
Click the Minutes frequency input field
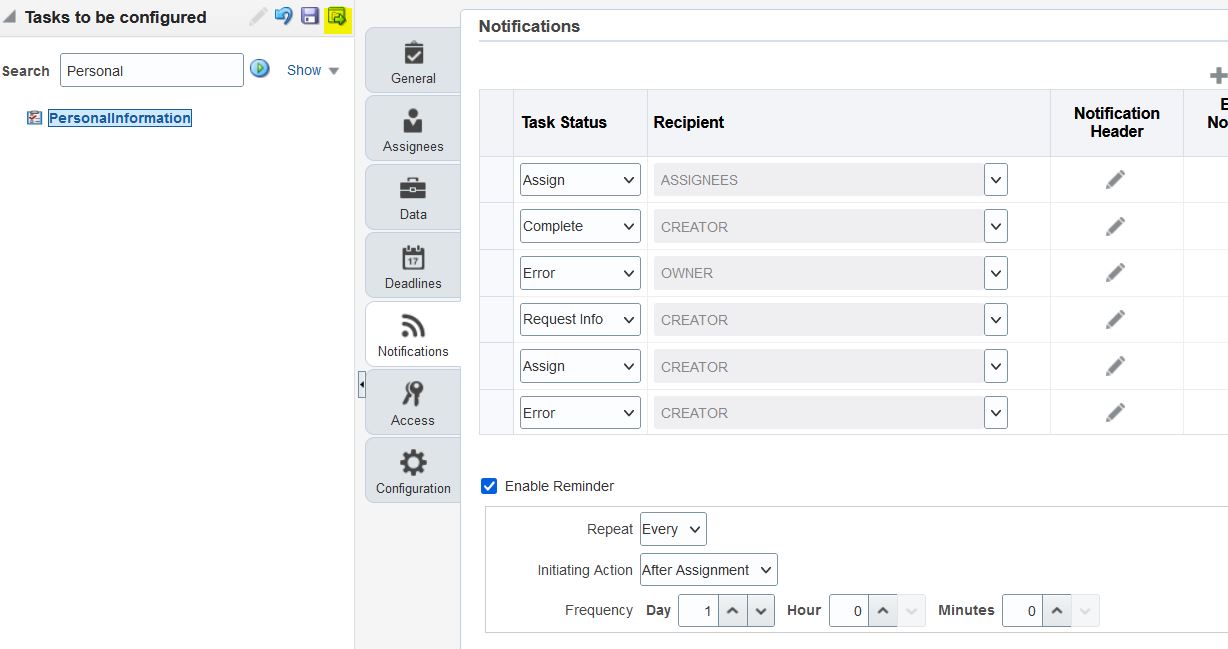[1023, 611]
